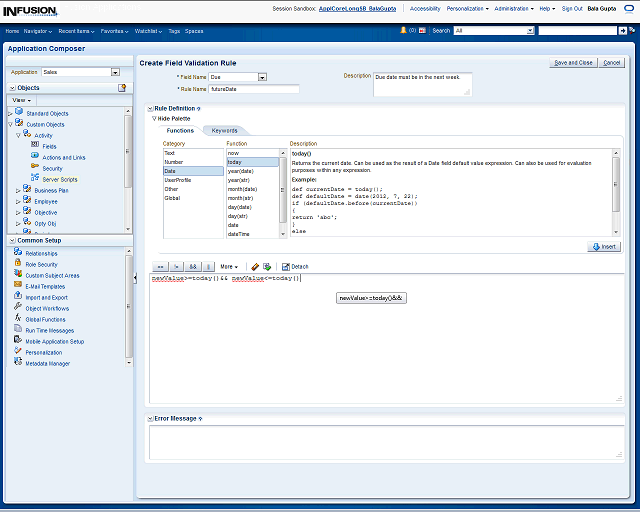Collapse the Hide Palette section
The height and width of the screenshot is (512, 640).
pos(154,118)
